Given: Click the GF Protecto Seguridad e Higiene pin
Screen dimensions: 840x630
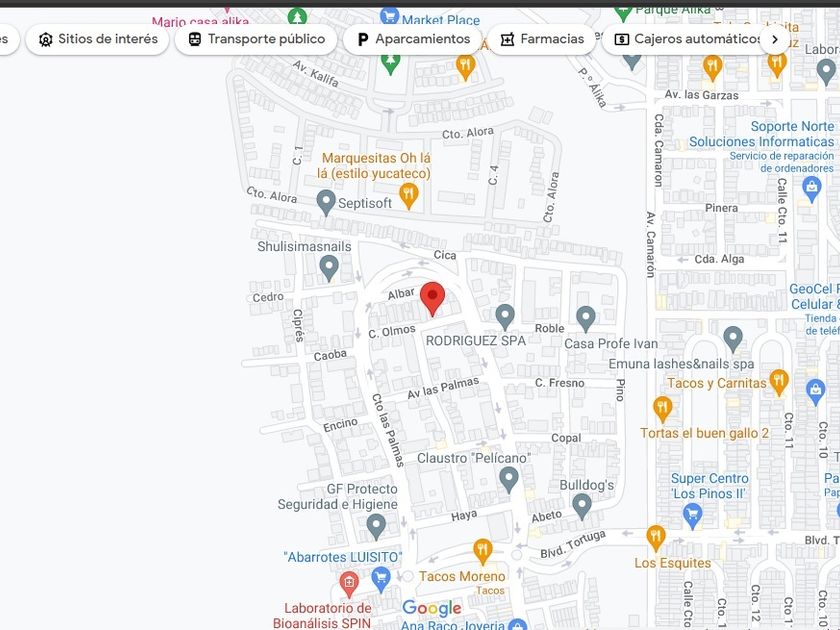Looking at the screenshot, I should pos(376,527).
